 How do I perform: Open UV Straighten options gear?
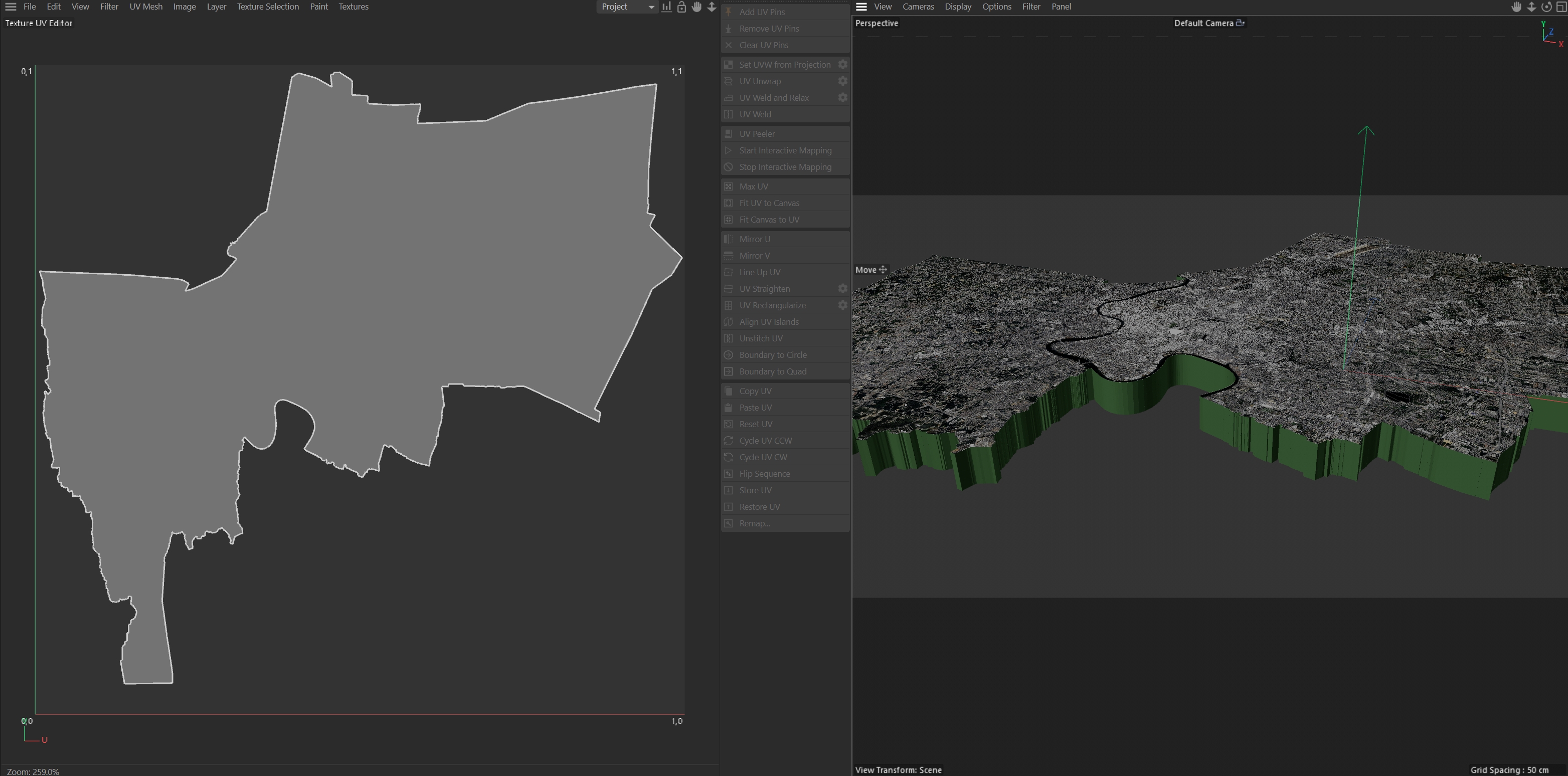point(842,288)
